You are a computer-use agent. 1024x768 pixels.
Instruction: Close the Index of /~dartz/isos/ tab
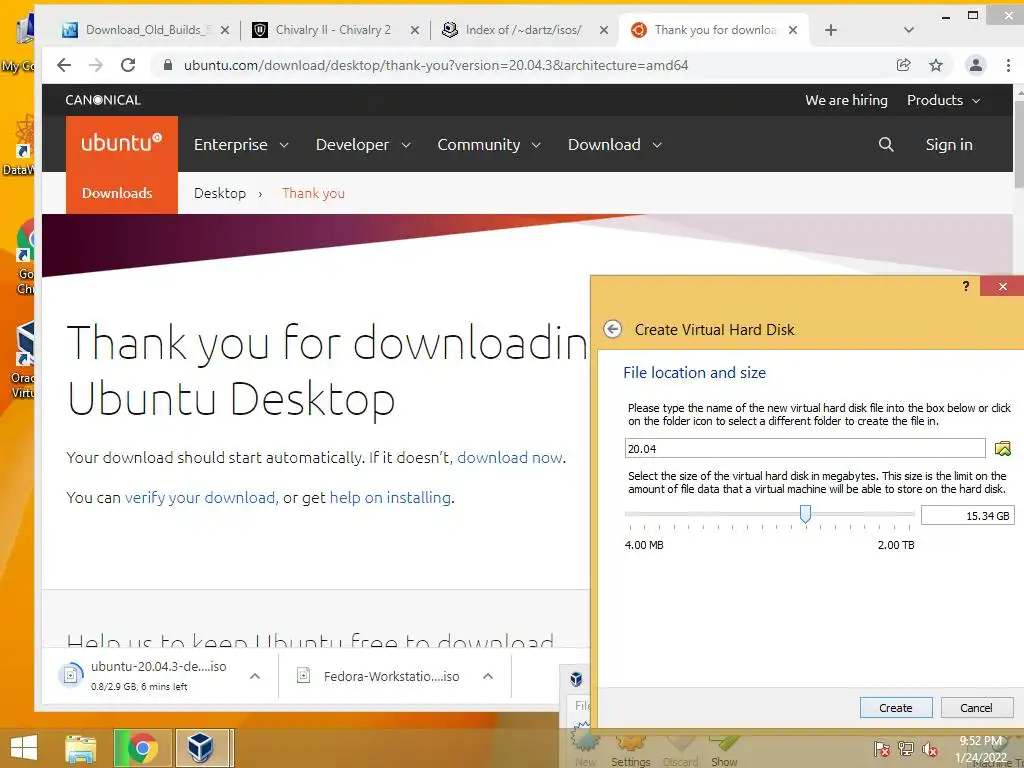tap(604, 30)
